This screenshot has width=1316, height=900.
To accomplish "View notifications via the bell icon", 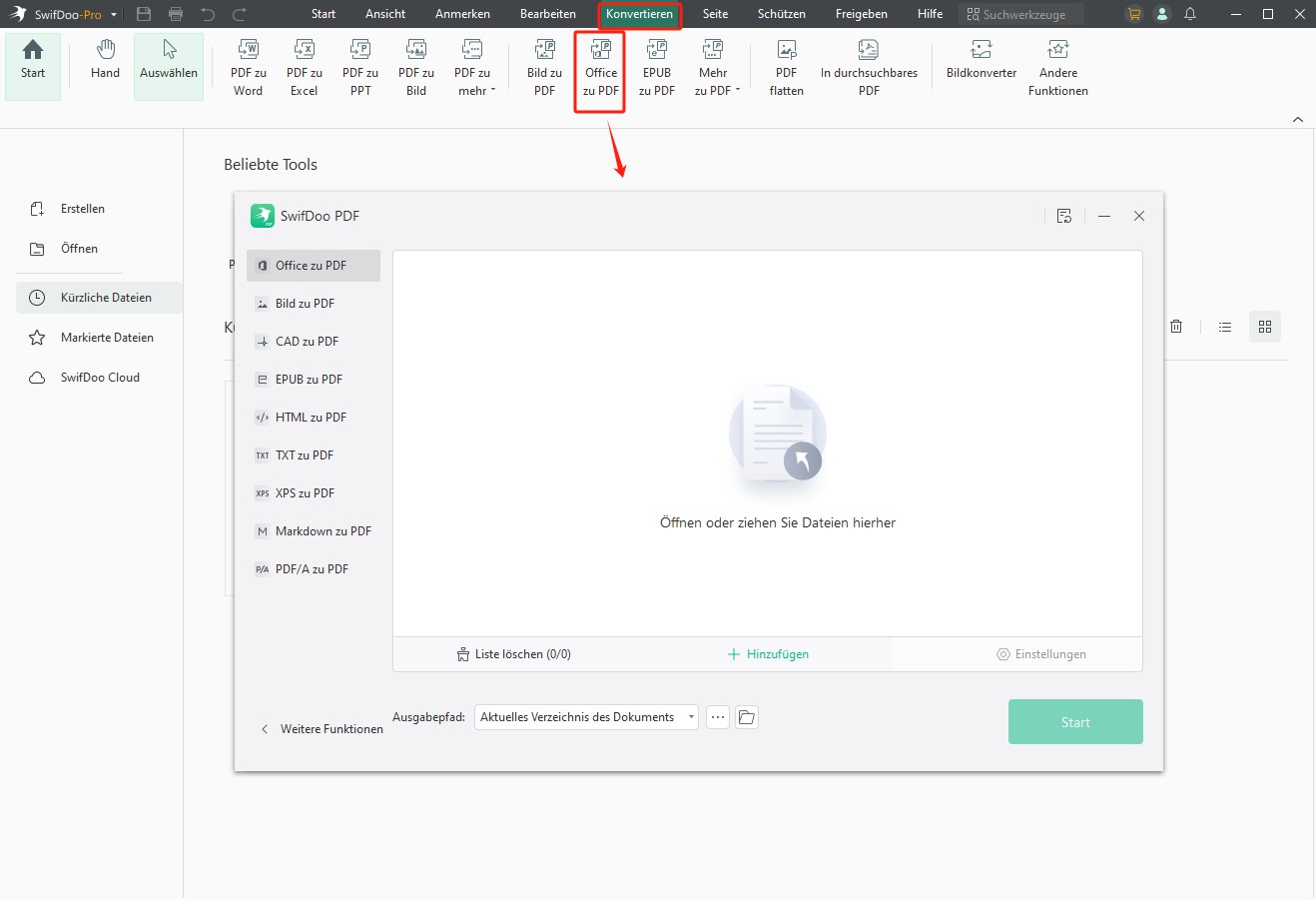I will coord(1190,14).
